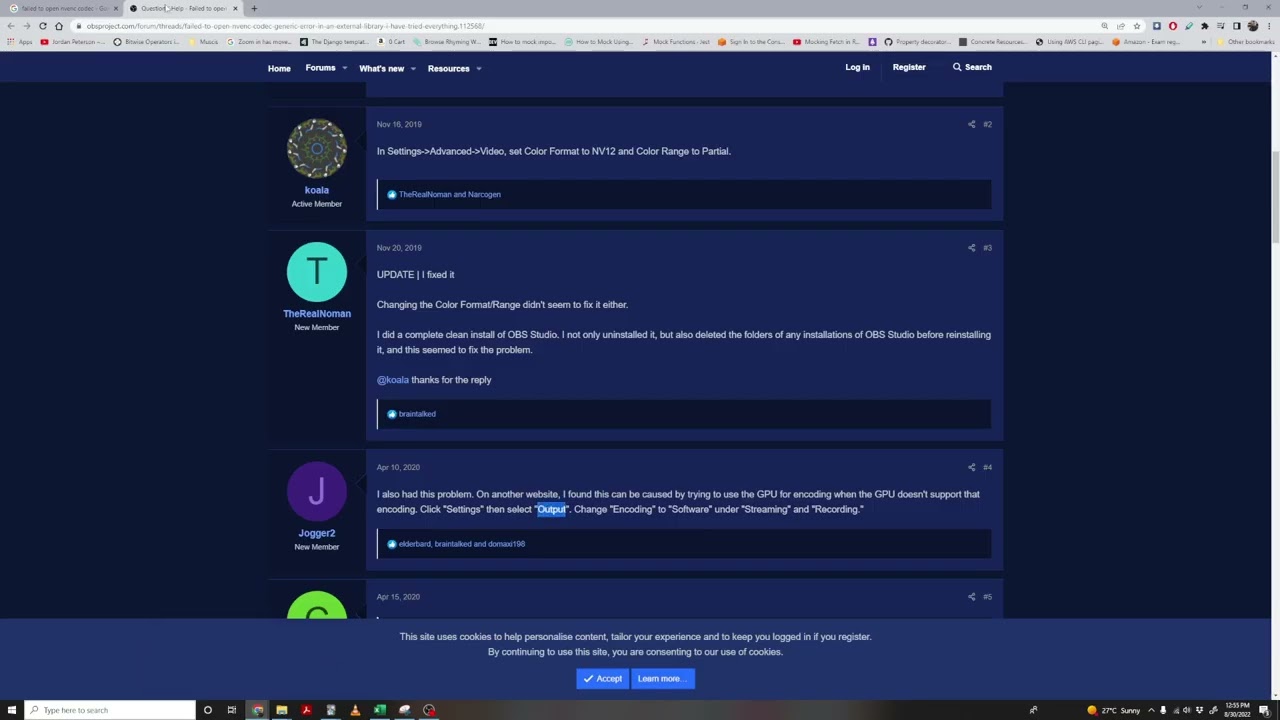Launch VLC from the taskbar

point(355,710)
